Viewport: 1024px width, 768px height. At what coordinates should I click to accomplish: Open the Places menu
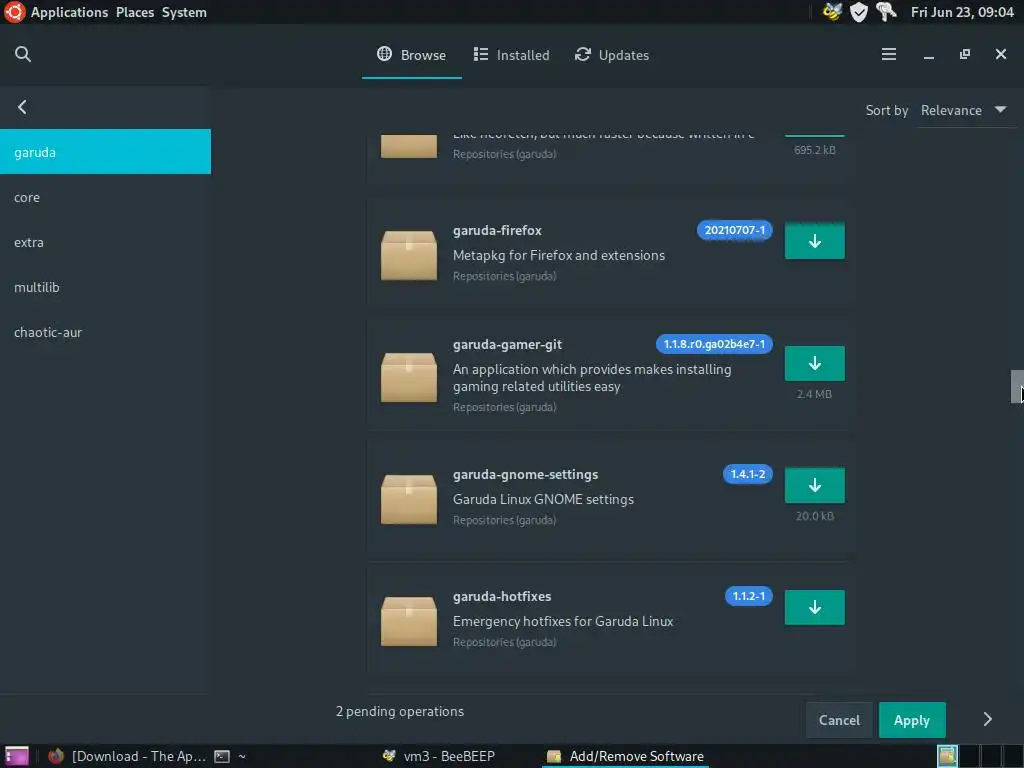point(135,12)
